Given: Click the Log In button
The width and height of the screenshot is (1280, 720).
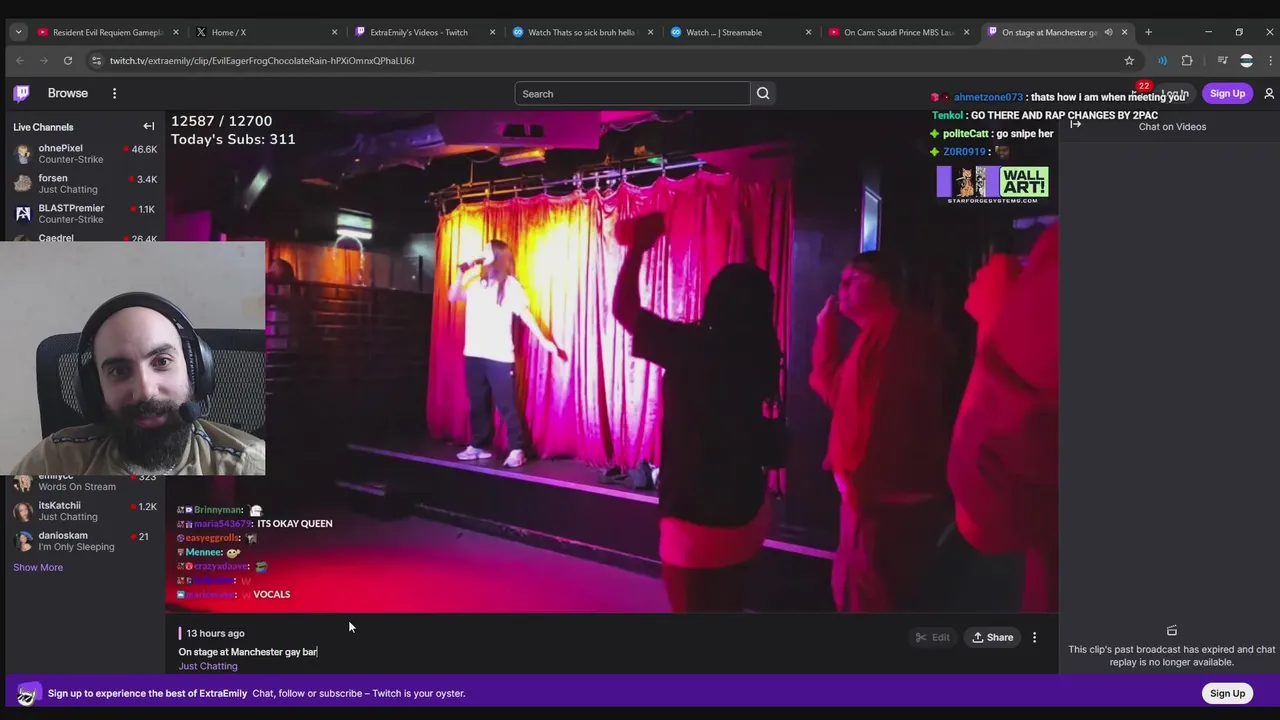Looking at the screenshot, I should 1175,94.
